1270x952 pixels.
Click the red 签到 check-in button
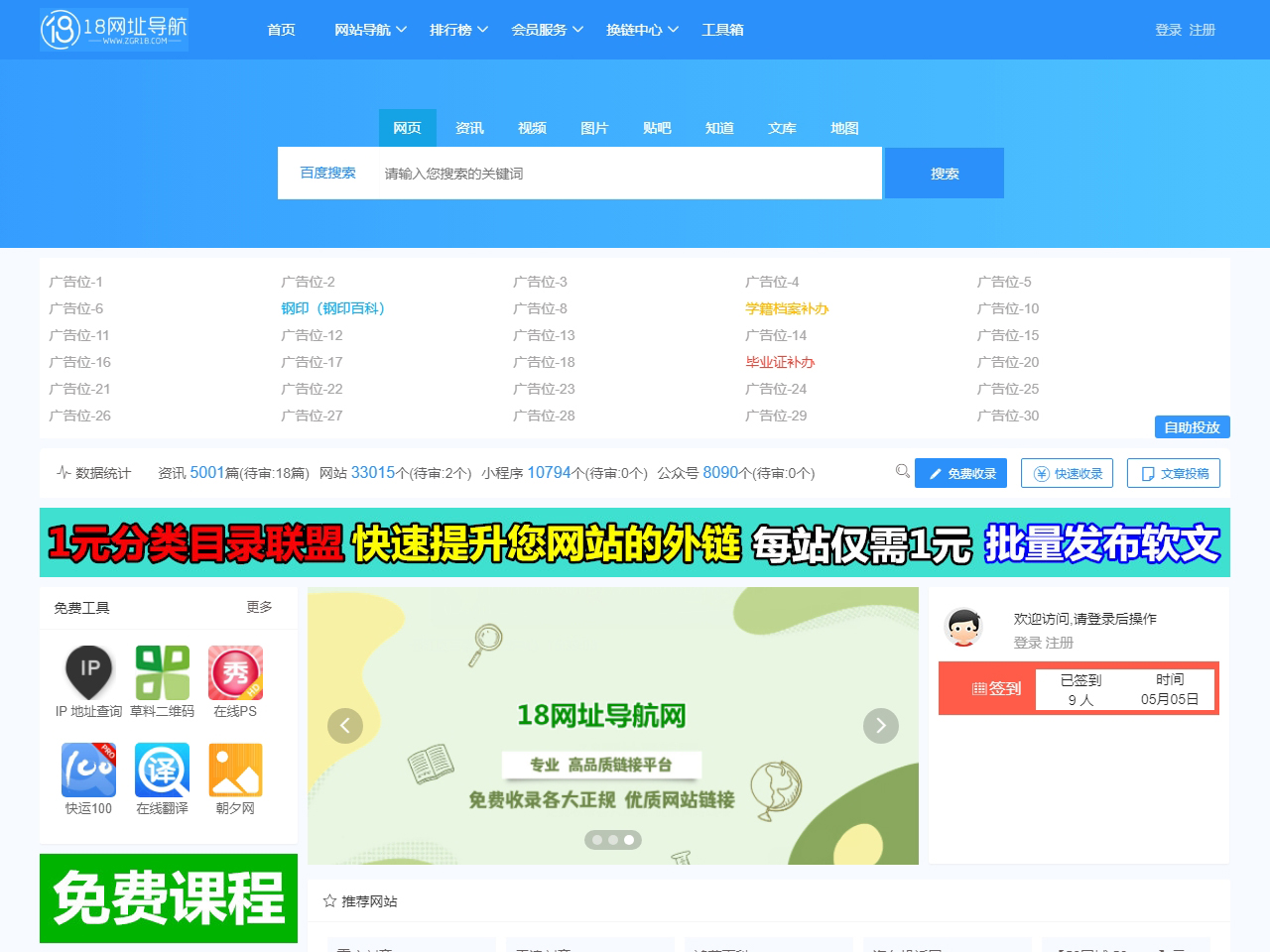996,688
